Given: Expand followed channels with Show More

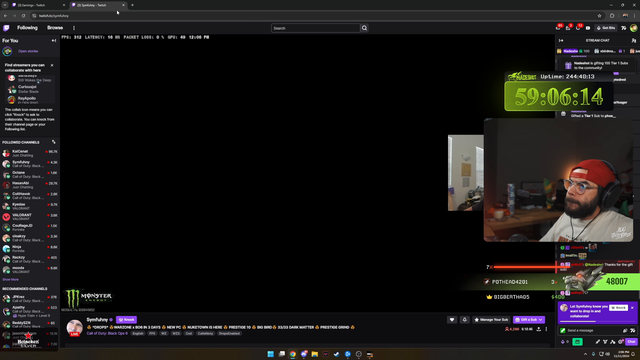Looking at the screenshot, I should coord(10,280).
